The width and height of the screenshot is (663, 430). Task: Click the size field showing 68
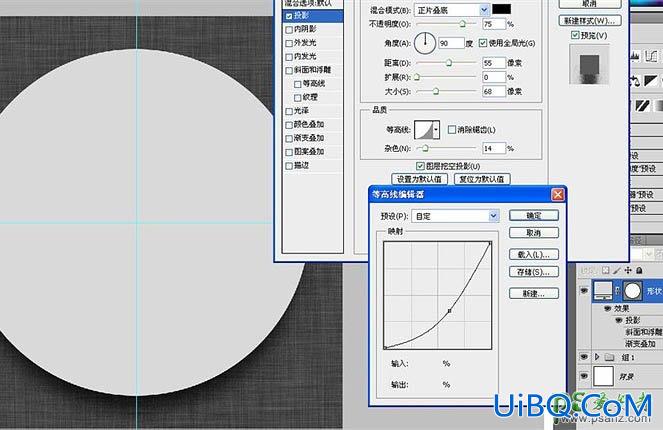(x=494, y=91)
